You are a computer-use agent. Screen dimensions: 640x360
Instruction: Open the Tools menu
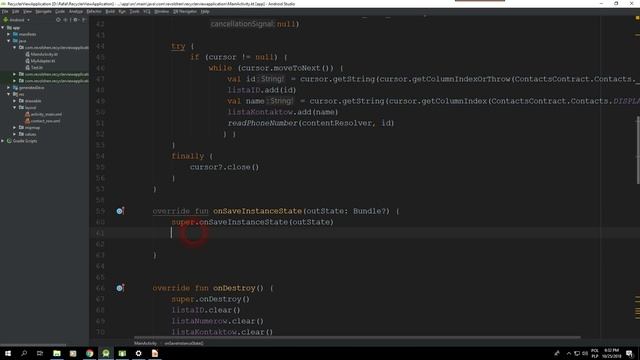134,11
